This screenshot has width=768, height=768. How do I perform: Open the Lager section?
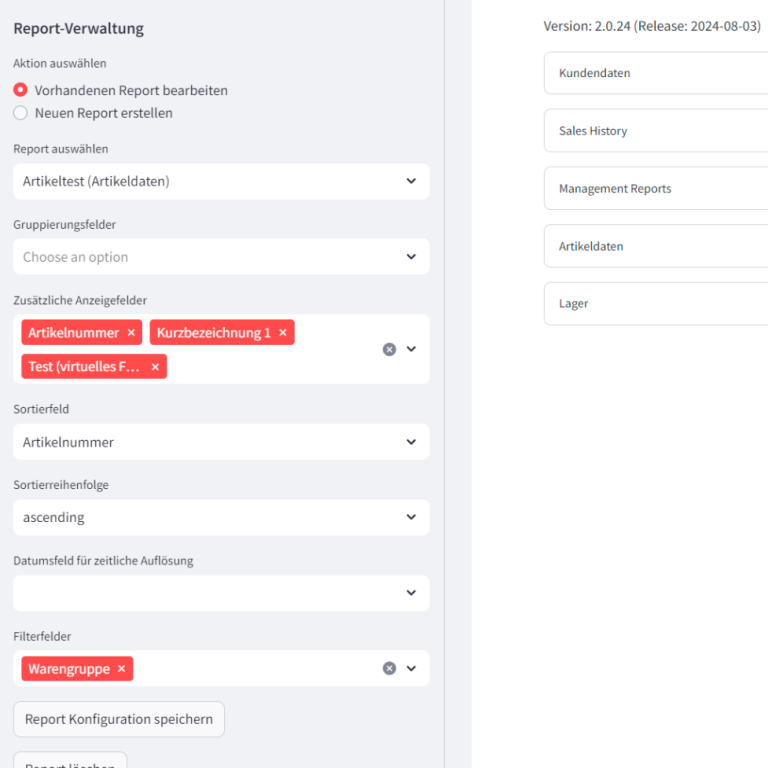[x=656, y=304]
